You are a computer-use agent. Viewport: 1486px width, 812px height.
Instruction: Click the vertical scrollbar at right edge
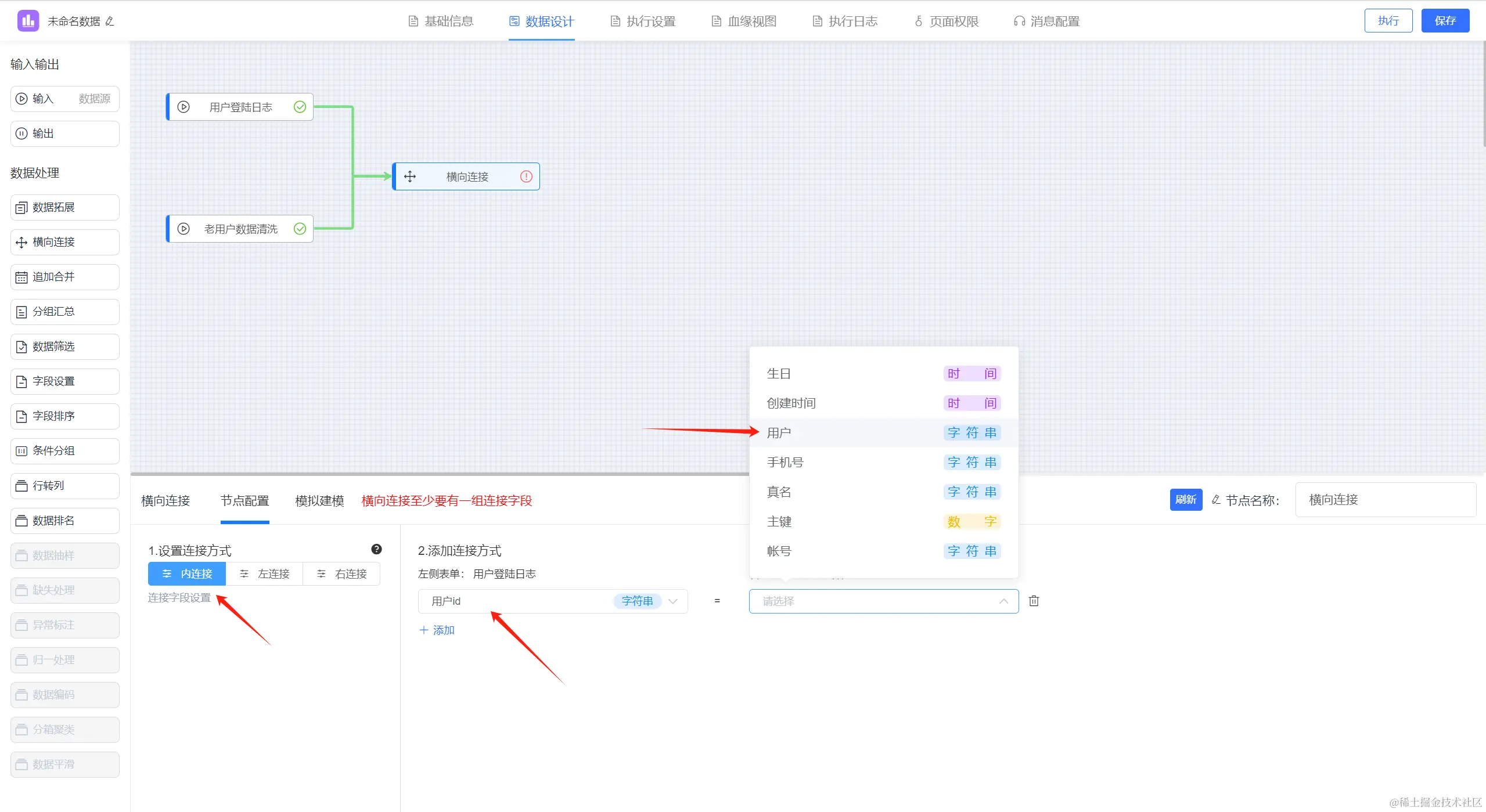pyautogui.click(x=1484, y=93)
